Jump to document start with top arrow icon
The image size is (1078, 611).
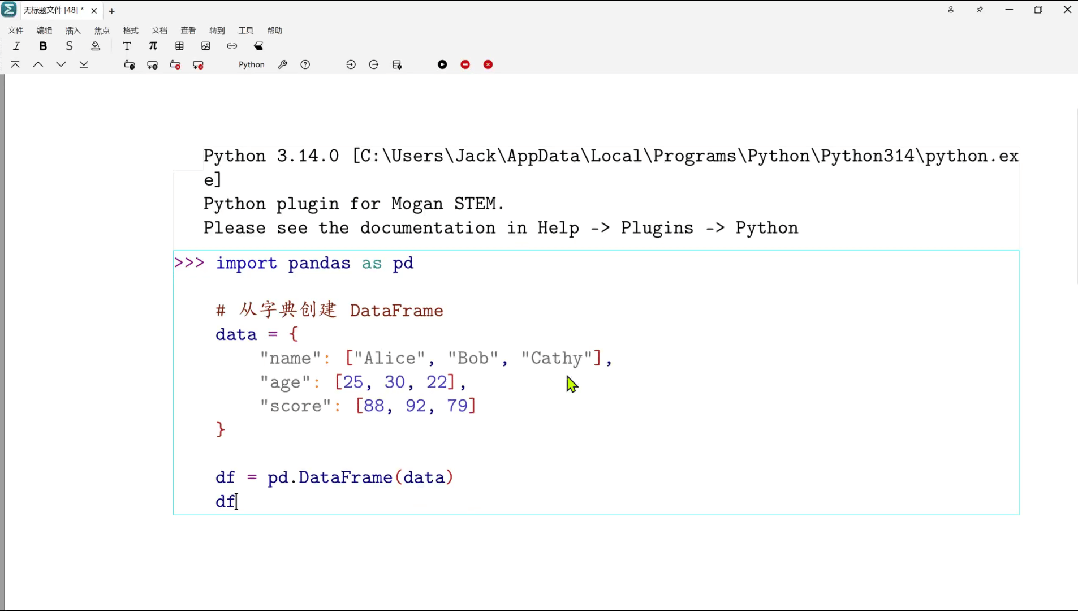(x=16, y=64)
